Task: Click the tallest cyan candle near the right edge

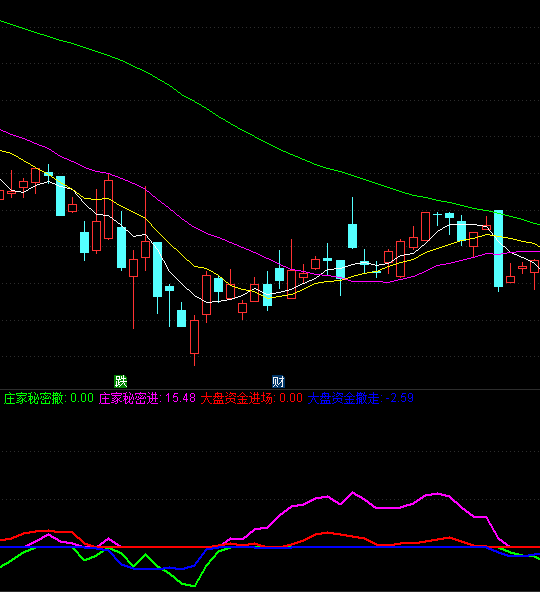Action: pos(498,249)
